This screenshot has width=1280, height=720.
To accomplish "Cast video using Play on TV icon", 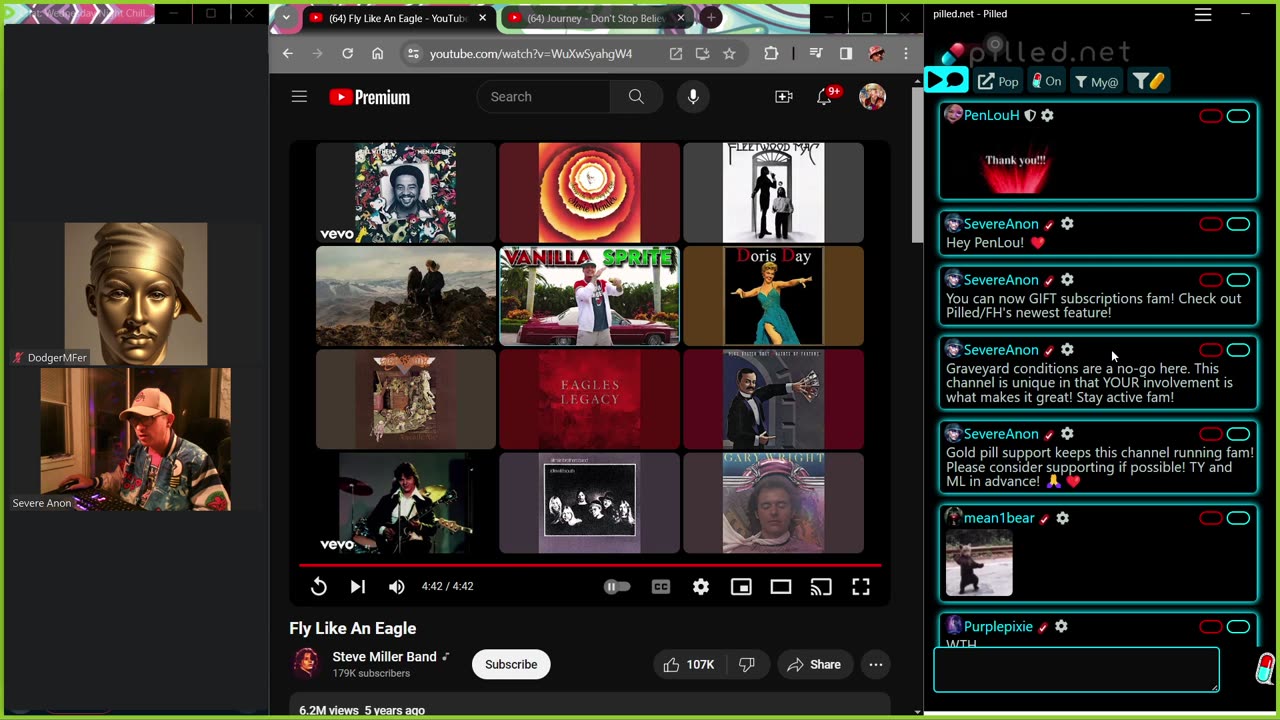I will pyautogui.click(x=821, y=587).
